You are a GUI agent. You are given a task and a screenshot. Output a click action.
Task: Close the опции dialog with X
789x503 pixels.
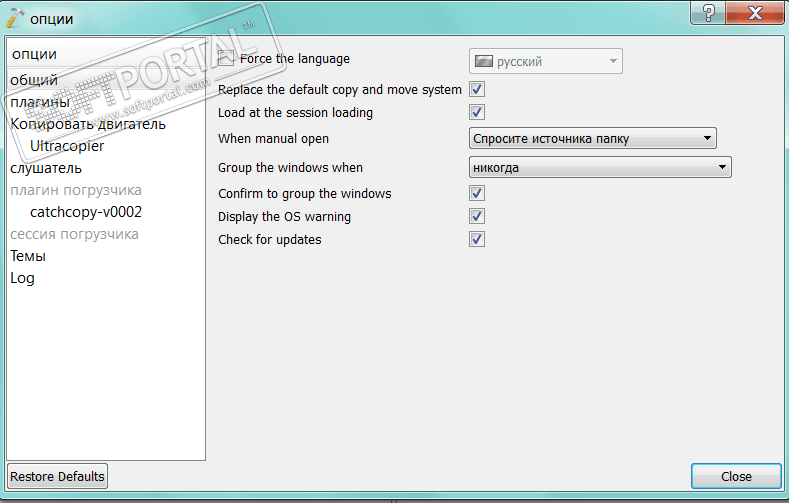pos(755,13)
